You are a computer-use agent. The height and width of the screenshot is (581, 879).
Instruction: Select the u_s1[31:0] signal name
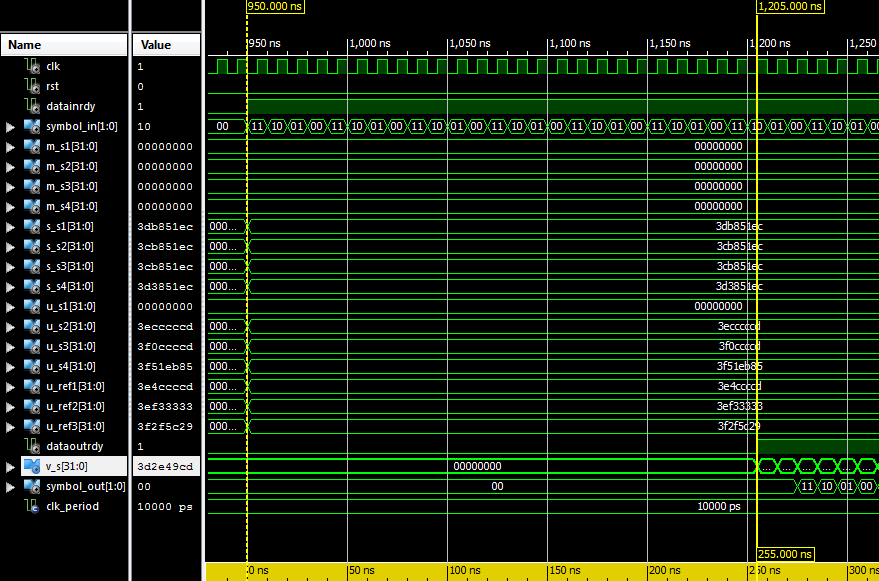[x=71, y=307]
